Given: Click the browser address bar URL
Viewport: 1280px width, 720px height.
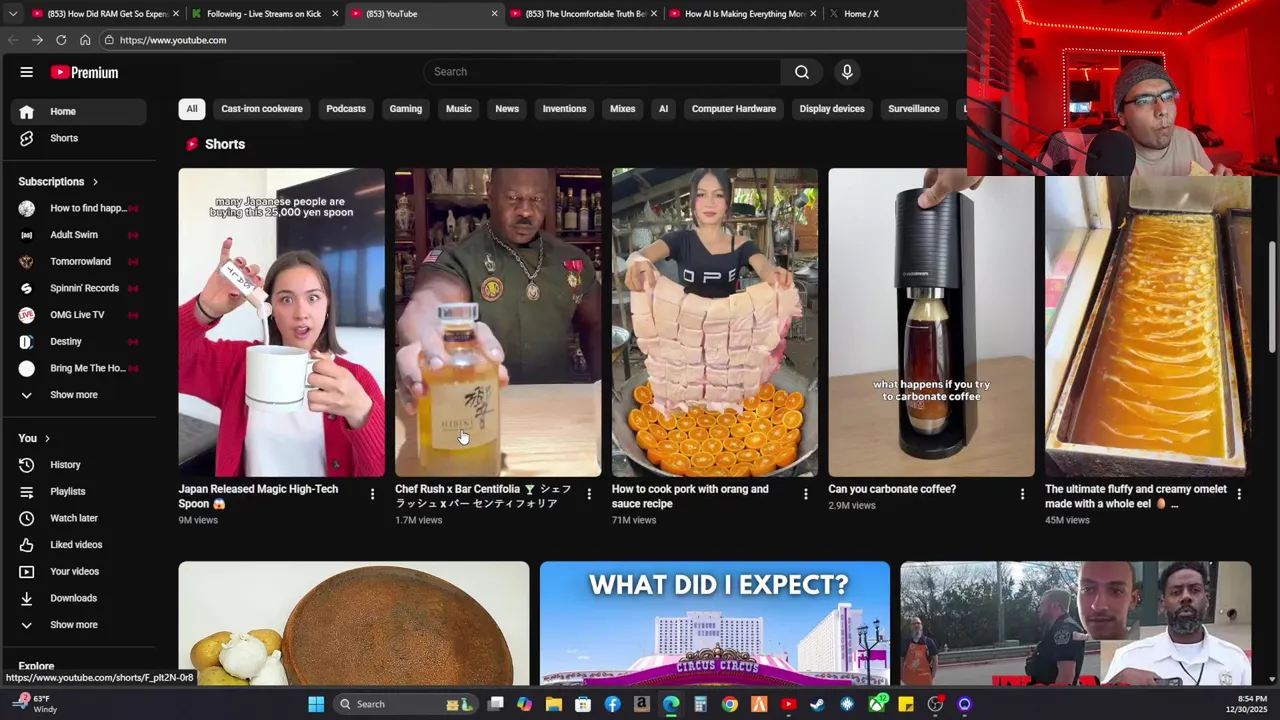Looking at the screenshot, I should (x=173, y=40).
